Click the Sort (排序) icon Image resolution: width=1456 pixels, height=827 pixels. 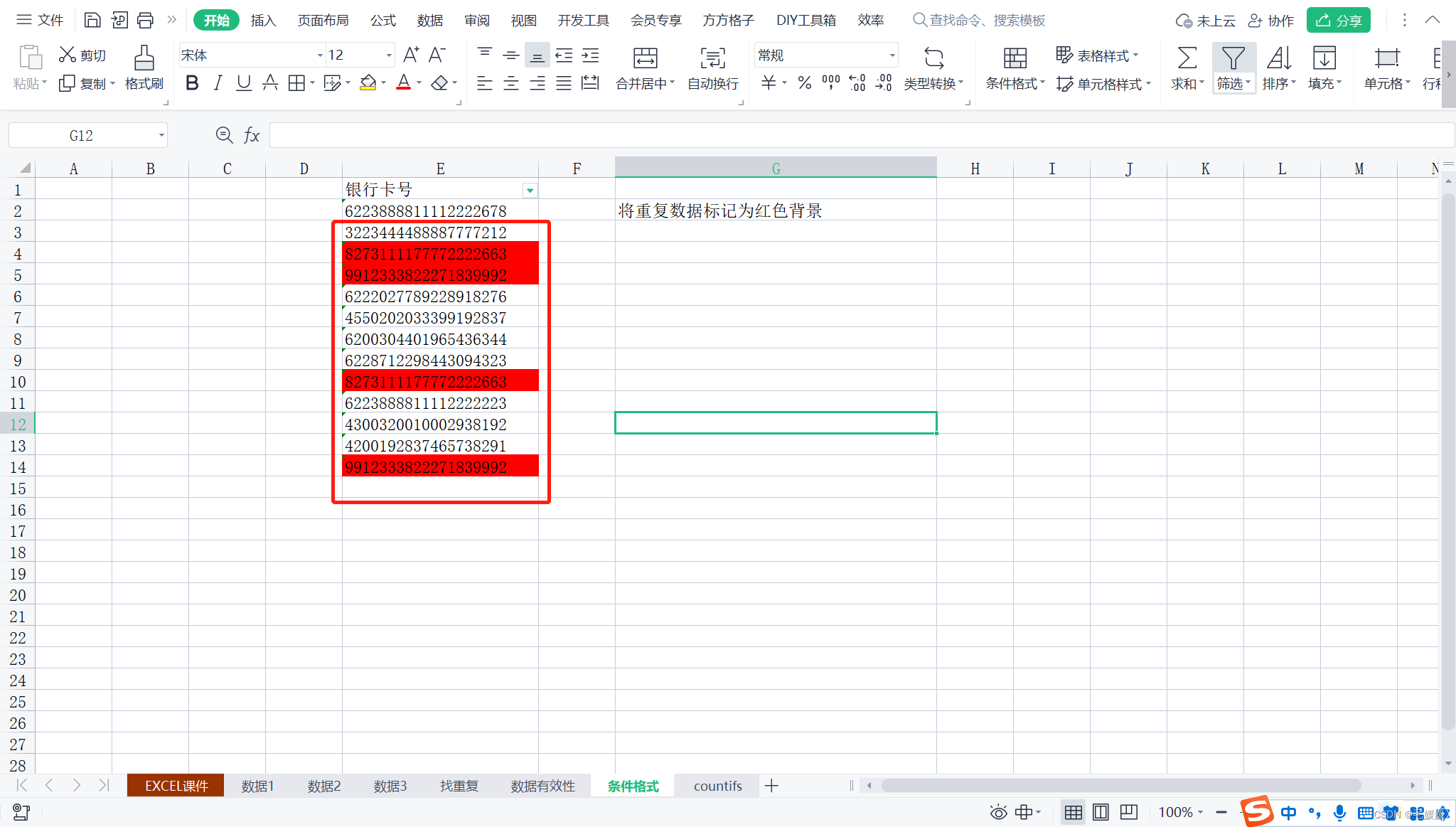click(1278, 58)
